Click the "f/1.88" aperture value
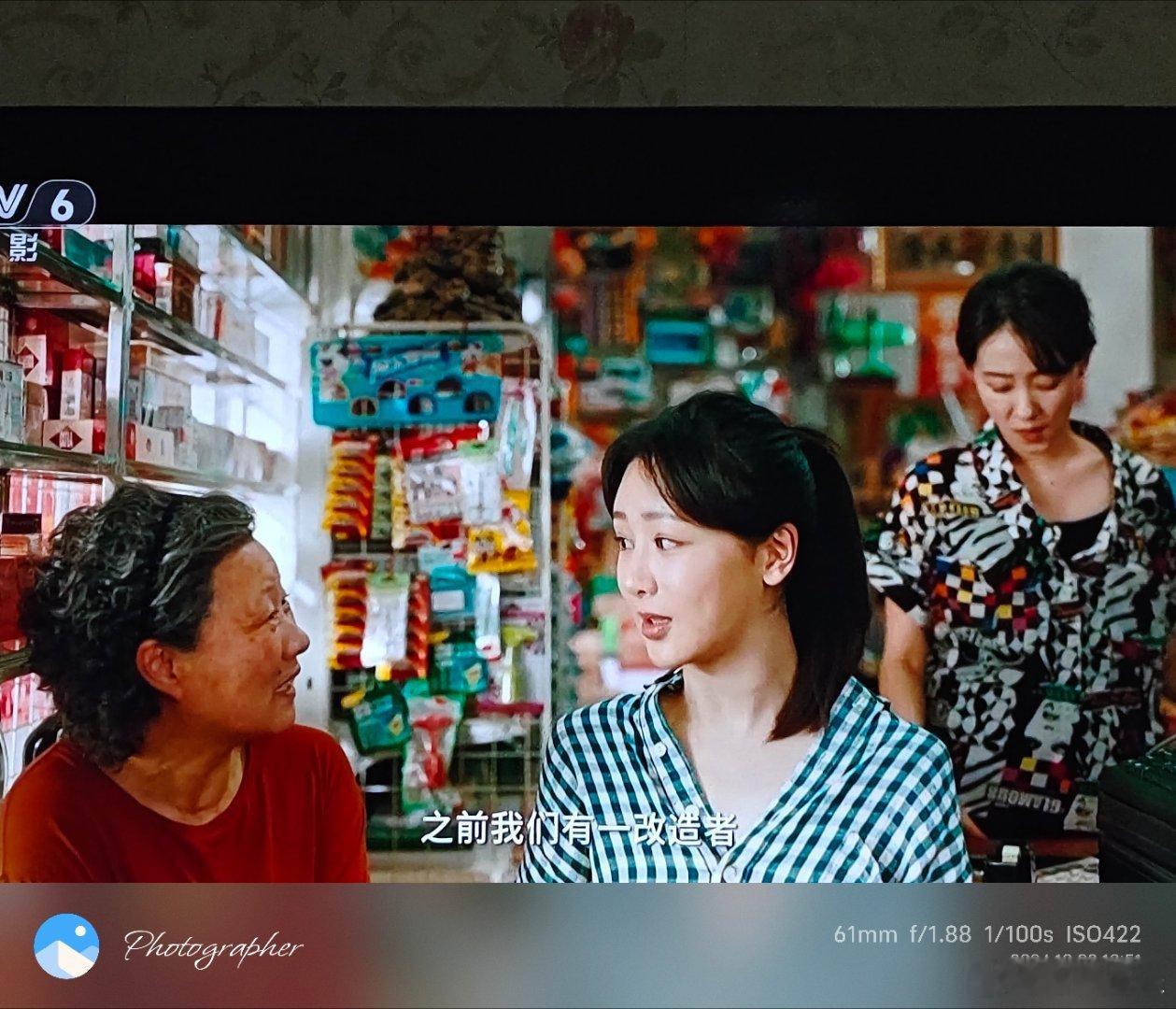The height and width of the screenshot is (1009, 1176). [941, 934]
